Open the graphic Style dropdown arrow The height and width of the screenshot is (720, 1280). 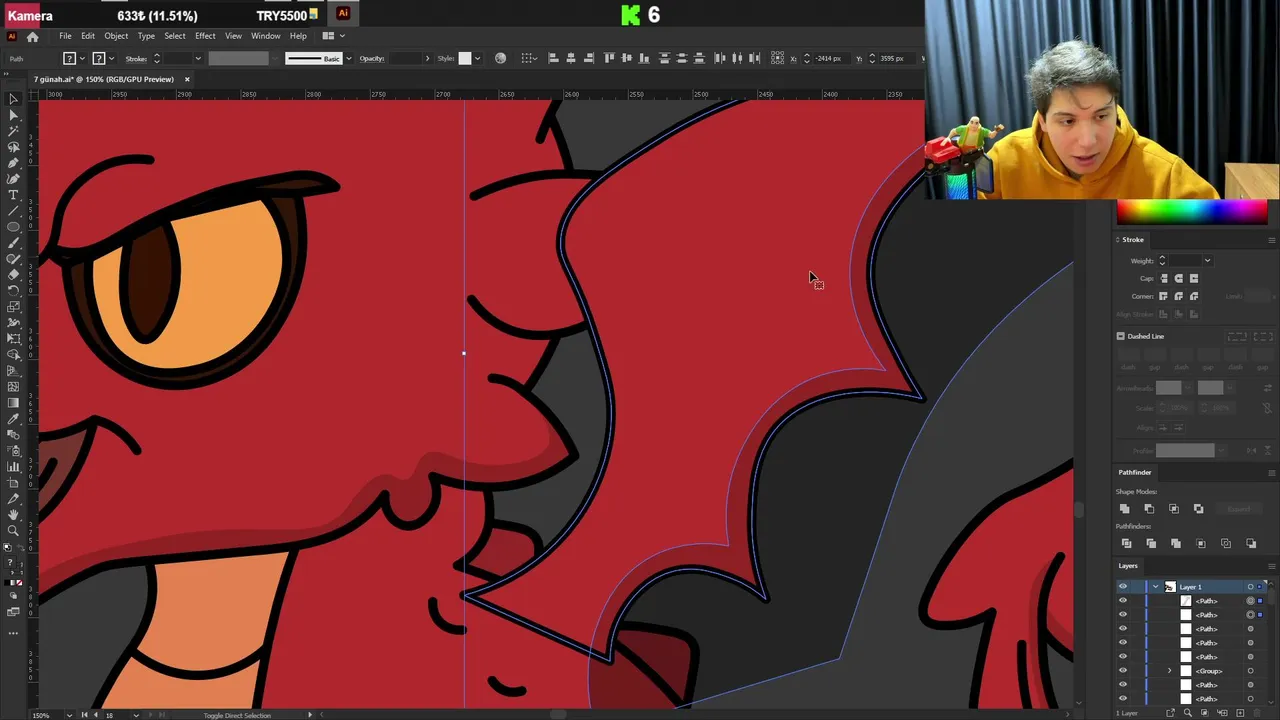tap(477, 58)
